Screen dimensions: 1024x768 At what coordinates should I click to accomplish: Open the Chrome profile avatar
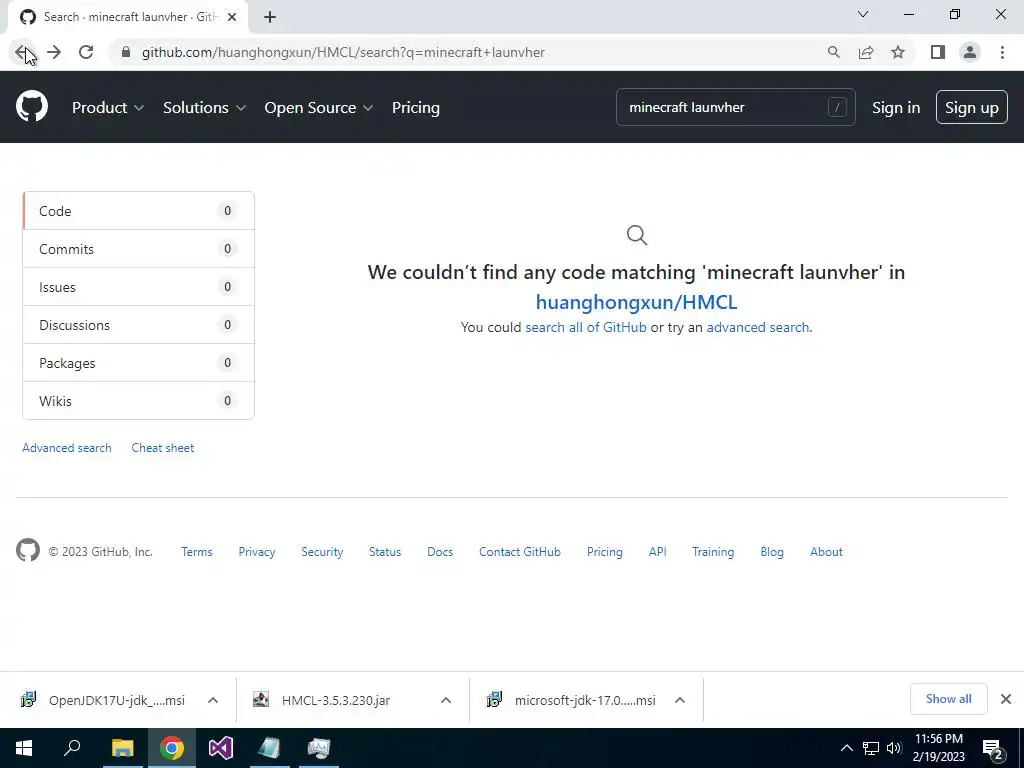click(970, 52)
